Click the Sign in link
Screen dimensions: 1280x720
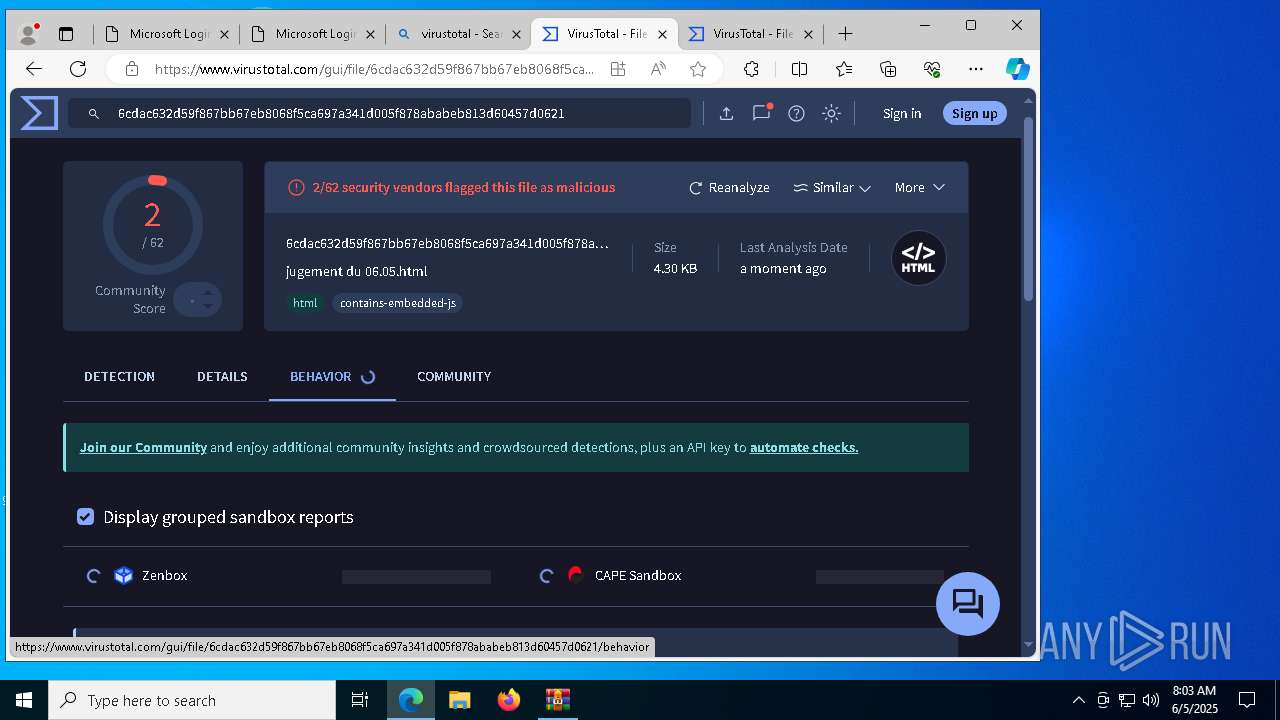(902, 114)
